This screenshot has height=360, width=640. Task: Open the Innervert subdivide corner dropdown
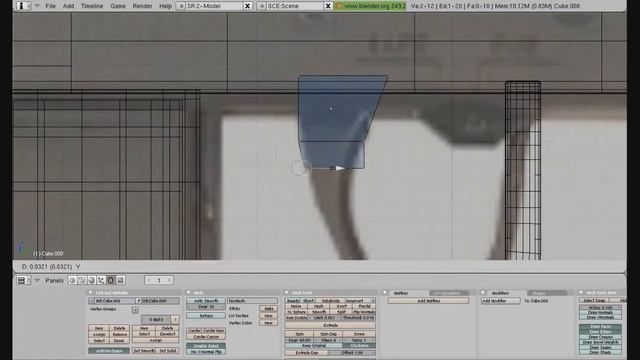coord(359,301)
